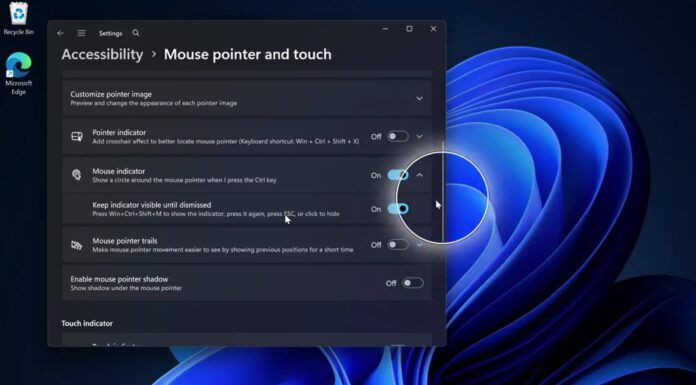Screen dimensions: 696x385
Task: Click the settings page vertical scrollbar
Action: (443, 191)
